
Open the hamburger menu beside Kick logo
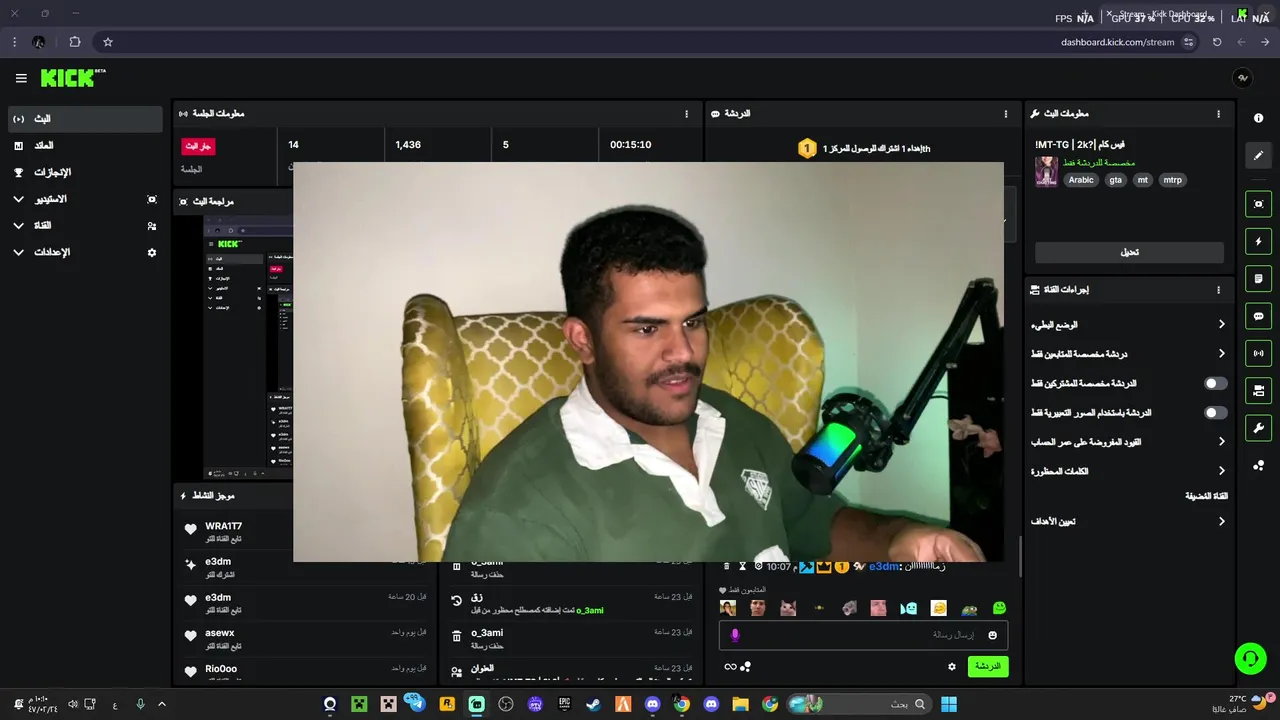21,78
